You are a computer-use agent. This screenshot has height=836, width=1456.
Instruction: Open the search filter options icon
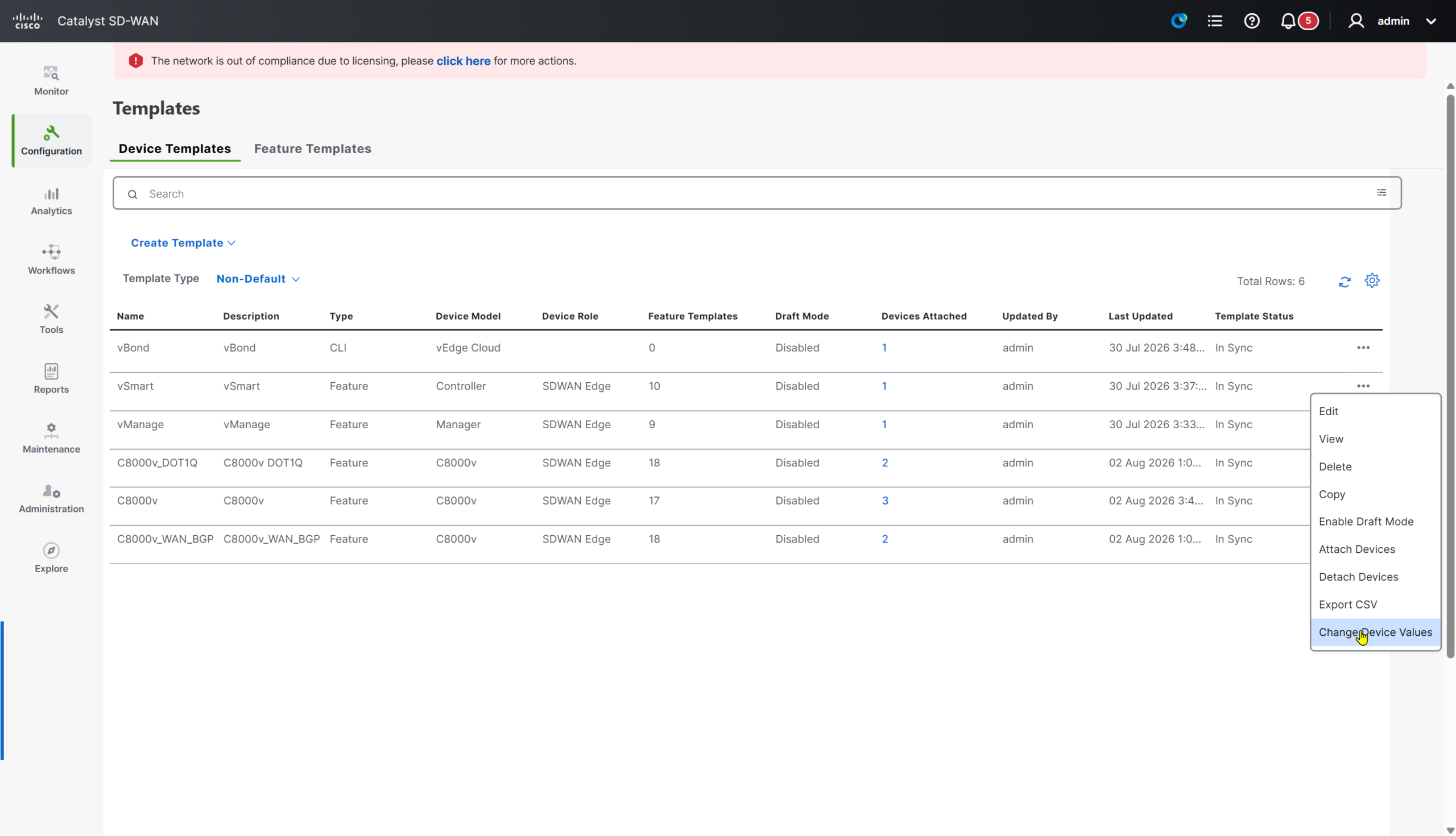(x=1381, y=192)
